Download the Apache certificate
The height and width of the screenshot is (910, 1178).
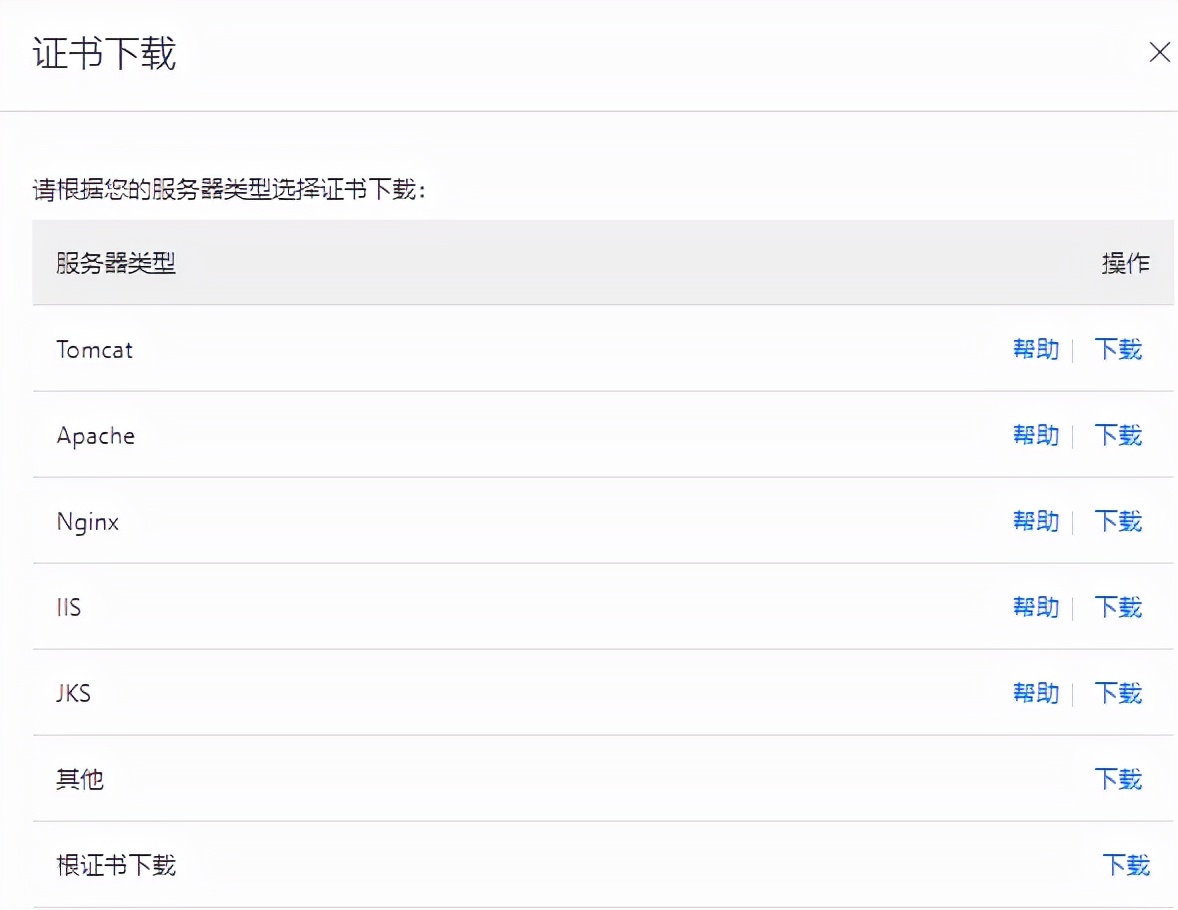(x=1117, y=436)
